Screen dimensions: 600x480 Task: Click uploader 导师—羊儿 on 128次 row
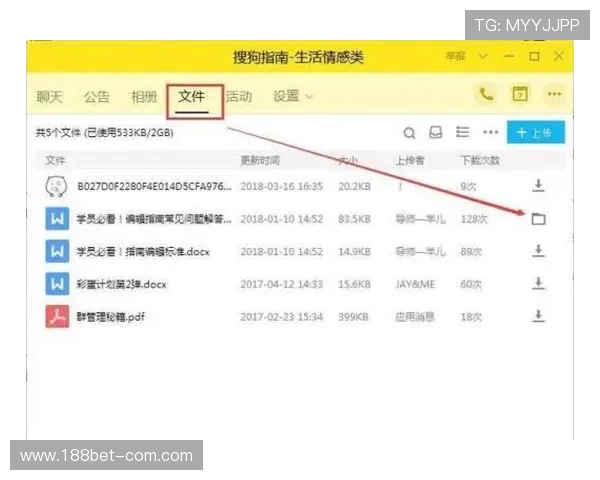pos(420,219)
